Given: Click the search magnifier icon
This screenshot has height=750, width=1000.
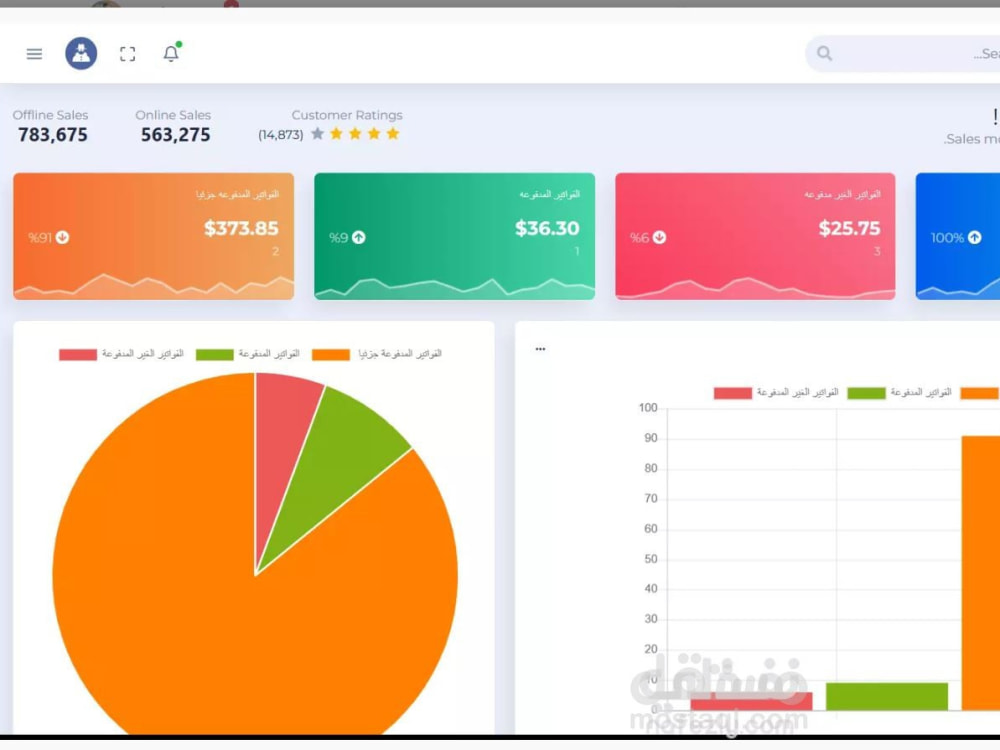Looking at the screenshot, I should 825,54.
